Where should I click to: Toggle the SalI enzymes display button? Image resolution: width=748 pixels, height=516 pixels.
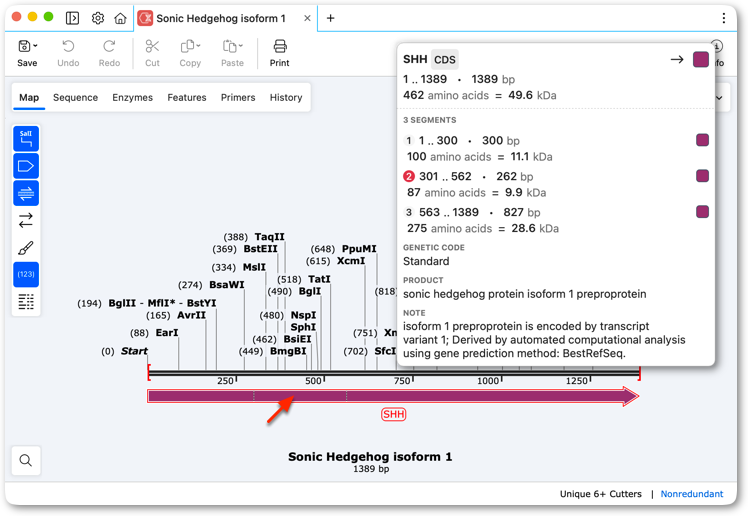[26, 138]
